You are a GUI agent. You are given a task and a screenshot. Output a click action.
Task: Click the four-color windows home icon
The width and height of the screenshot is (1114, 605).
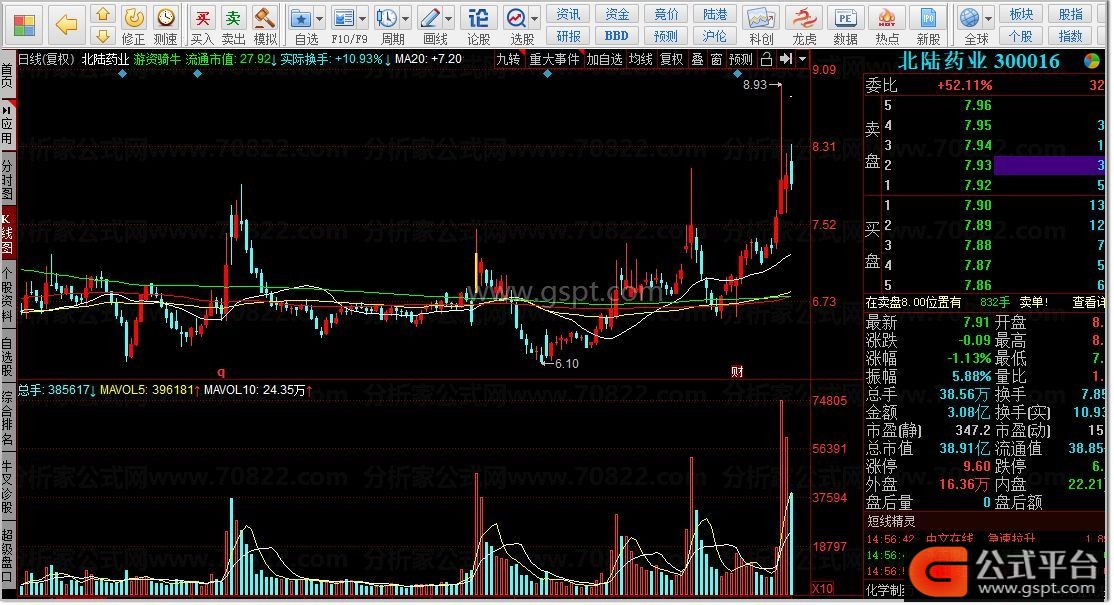coord(24,25)
